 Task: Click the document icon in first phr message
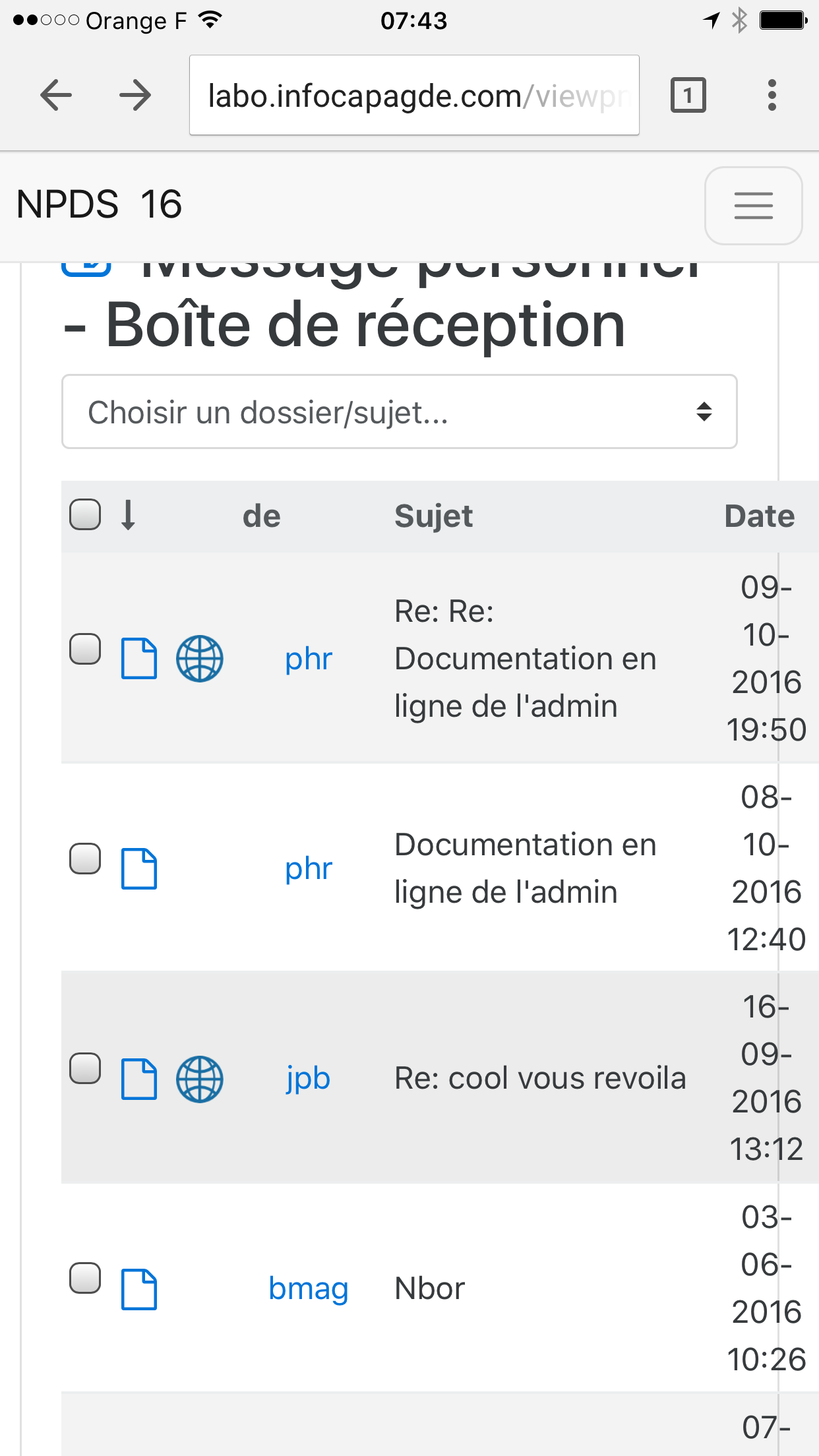139,659
